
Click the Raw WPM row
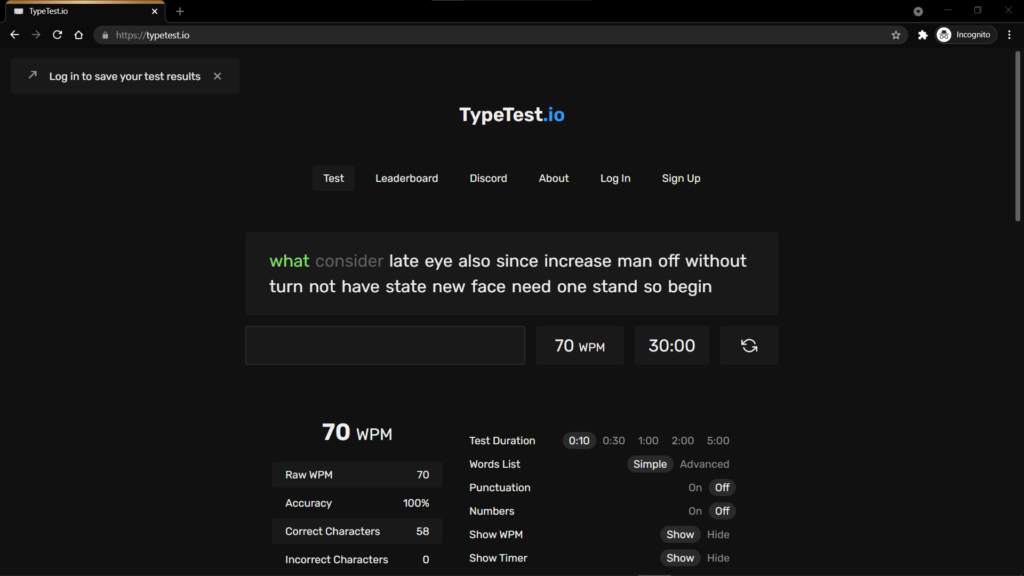click(x=357, y=475)
